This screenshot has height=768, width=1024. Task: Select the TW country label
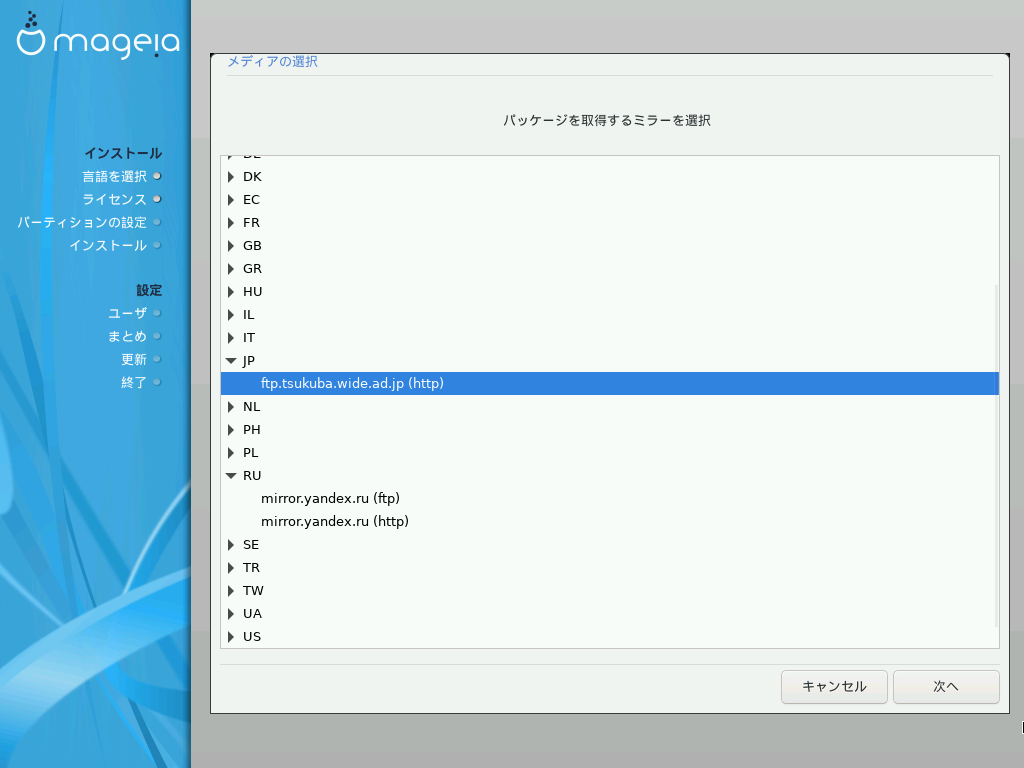click(253, 590)
